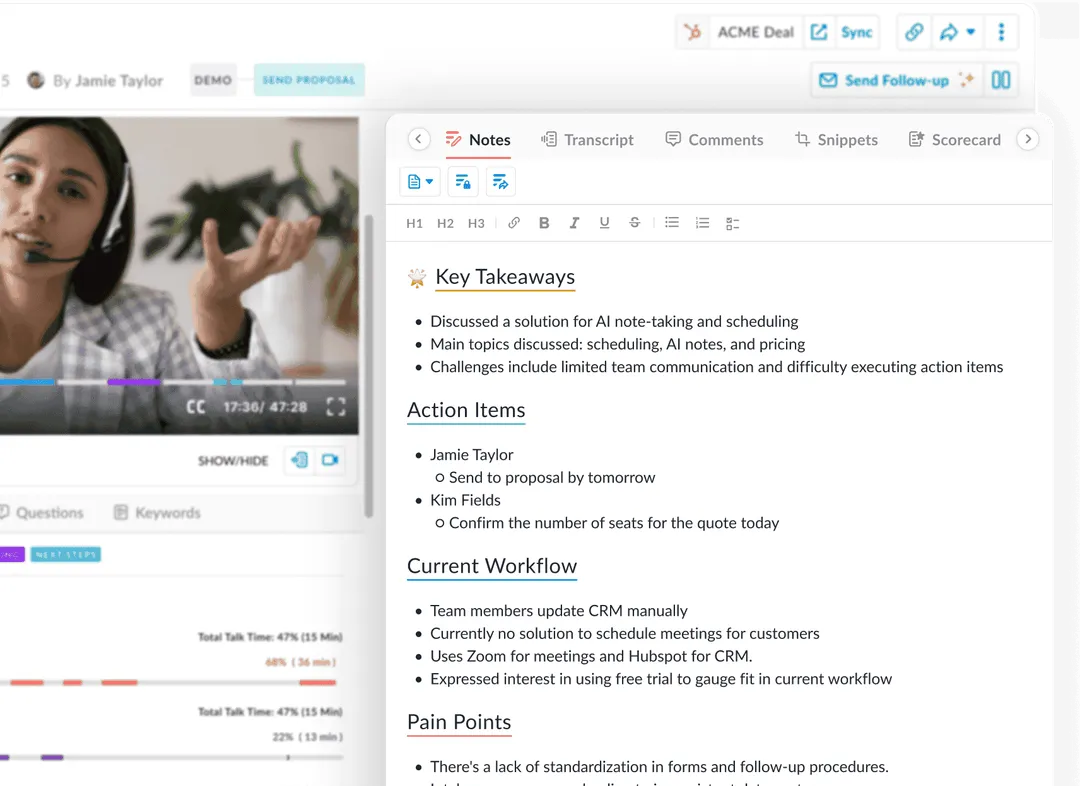The height and width of the screenshot is (786, 1080).
Task: Click the share arrow icon
Action: (948, 32)
